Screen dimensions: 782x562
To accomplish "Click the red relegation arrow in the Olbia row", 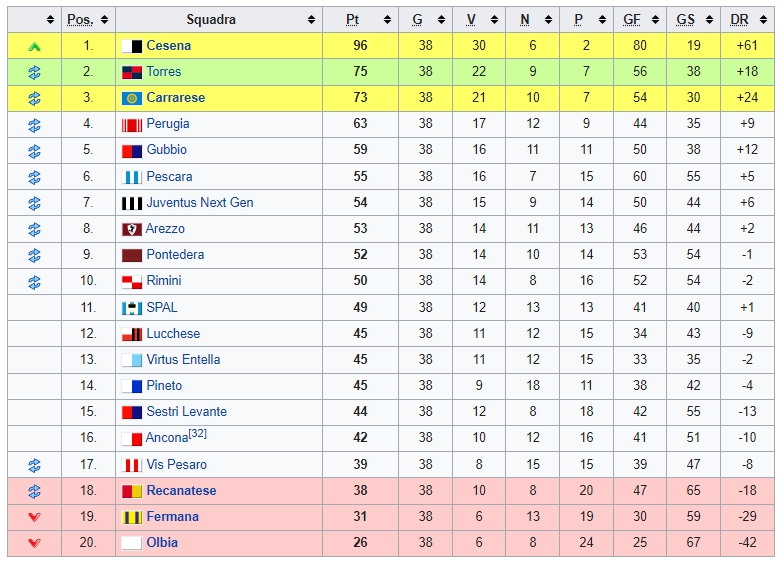I will click(34, 543).
